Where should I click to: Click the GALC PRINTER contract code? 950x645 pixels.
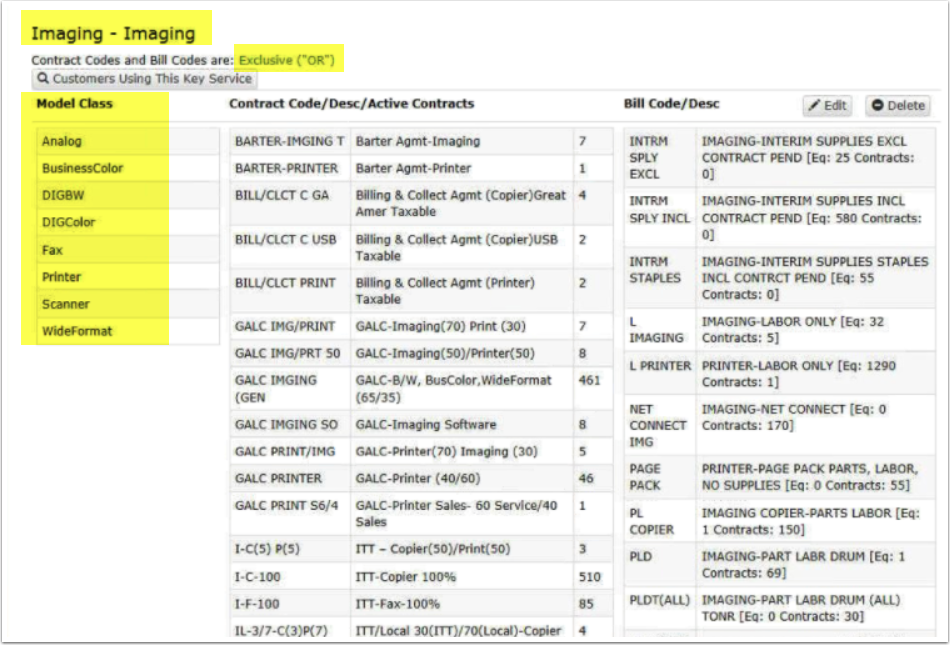pyautogui.click(x=278, y=478)
